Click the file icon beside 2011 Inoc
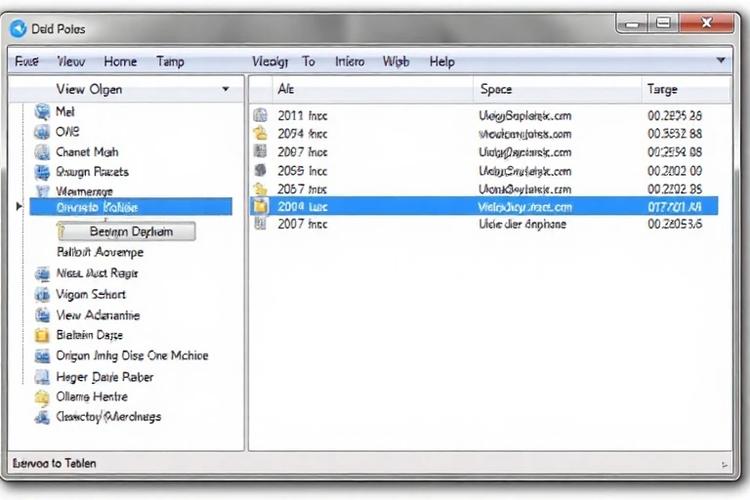The height and width of the screenshot is (500, 750). pos(260,116)
